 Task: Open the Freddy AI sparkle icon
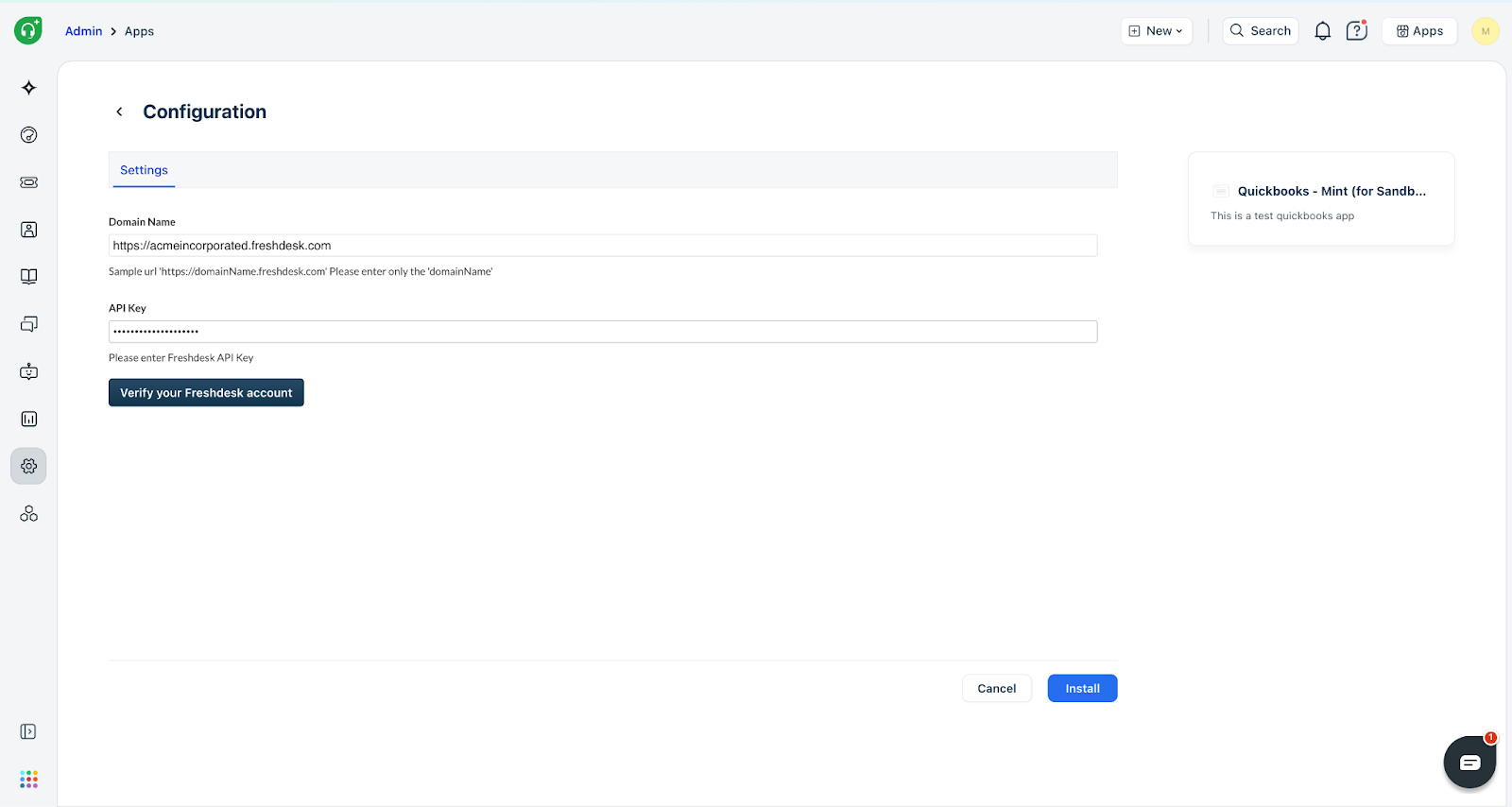[x=29, y=88]
